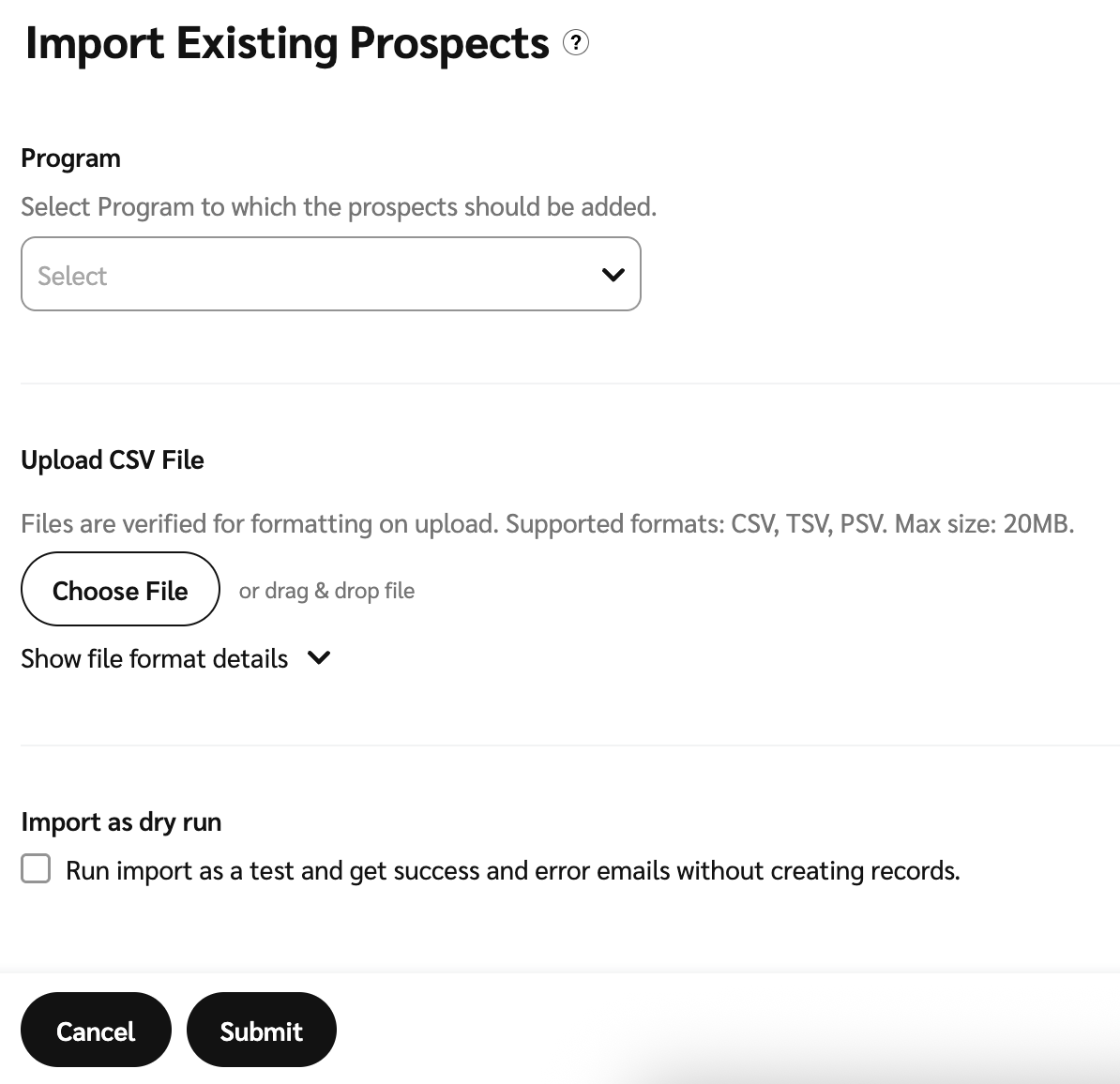Click the Program dropdown chevron arrow
This screenshot has width=1120, height=1084.
(x=613, y=275)
